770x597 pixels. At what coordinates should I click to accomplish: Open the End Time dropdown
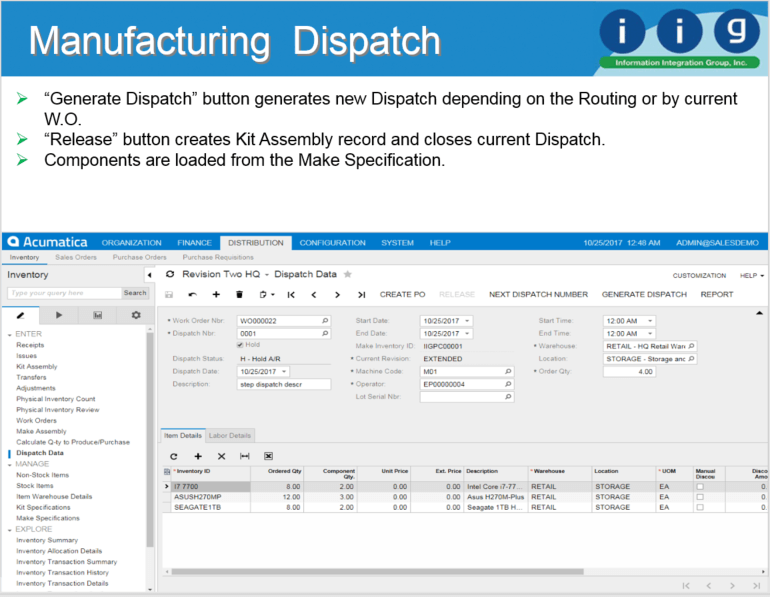[x=650, y=333]
